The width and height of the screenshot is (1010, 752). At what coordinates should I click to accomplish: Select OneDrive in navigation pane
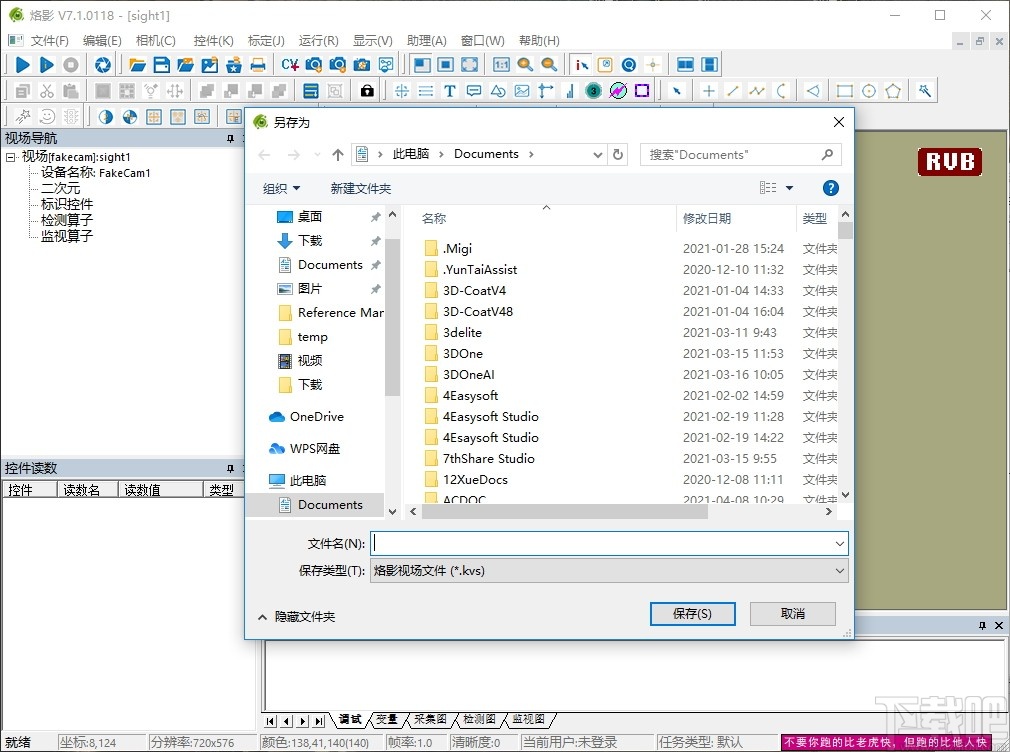coord(316,417)
